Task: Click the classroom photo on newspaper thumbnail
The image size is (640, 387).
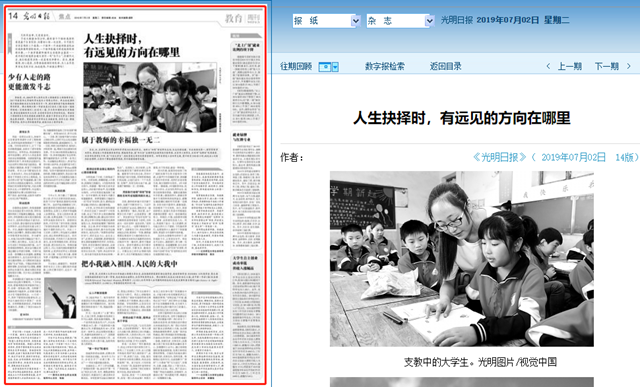Action: [150, 97]
